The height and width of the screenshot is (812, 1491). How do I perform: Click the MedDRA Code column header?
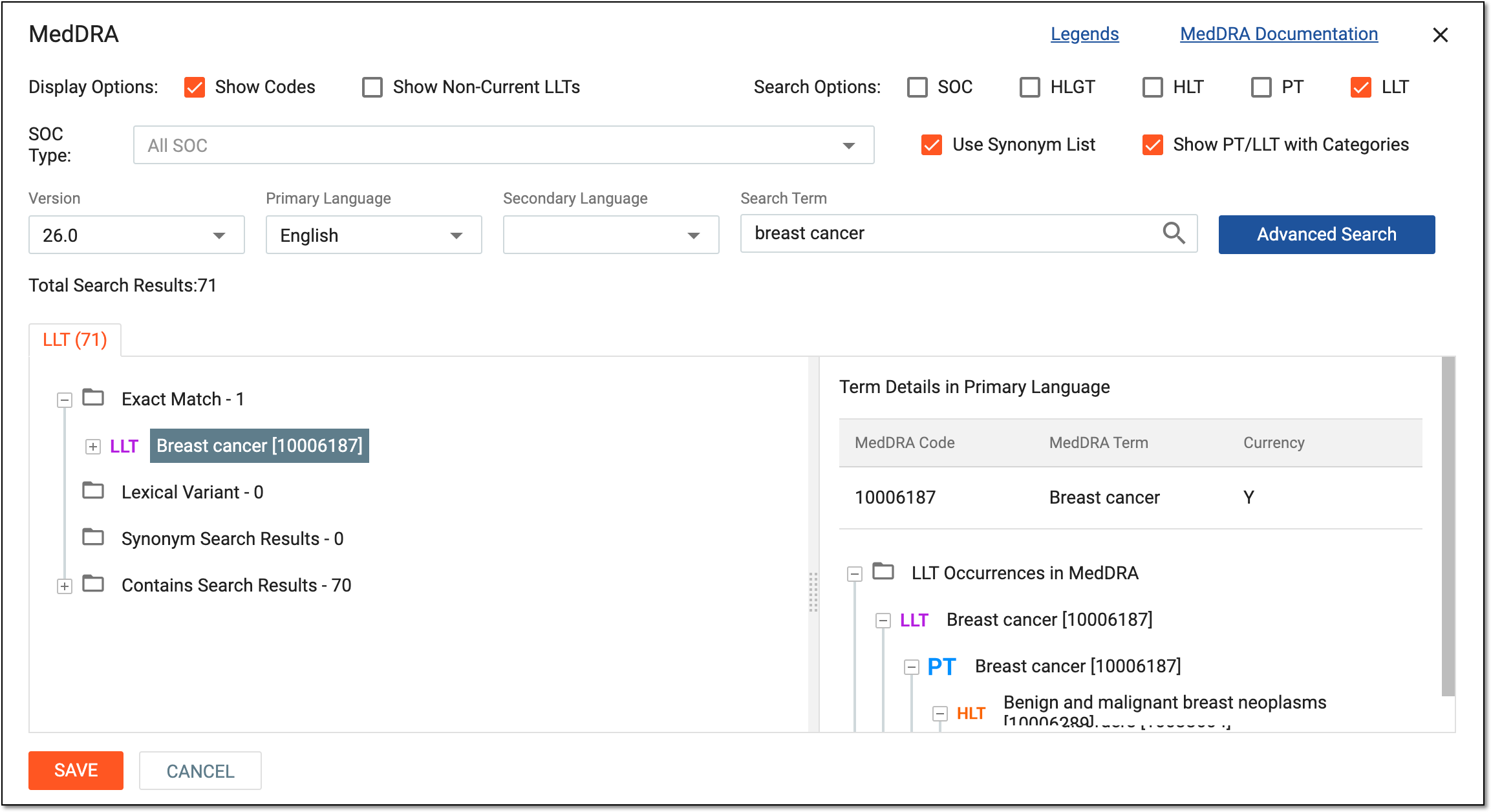point(905,443)
